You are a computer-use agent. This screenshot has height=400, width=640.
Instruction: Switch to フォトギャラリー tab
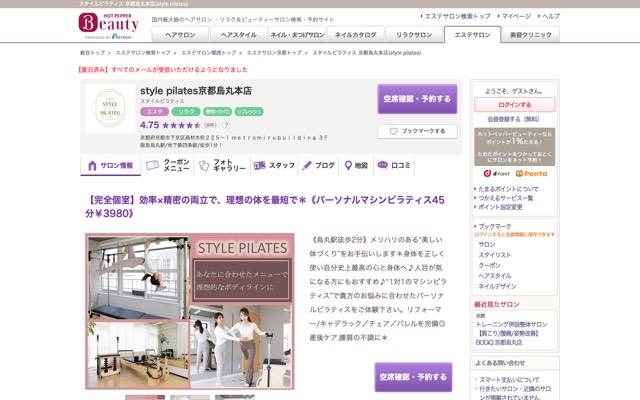(222, 165)
